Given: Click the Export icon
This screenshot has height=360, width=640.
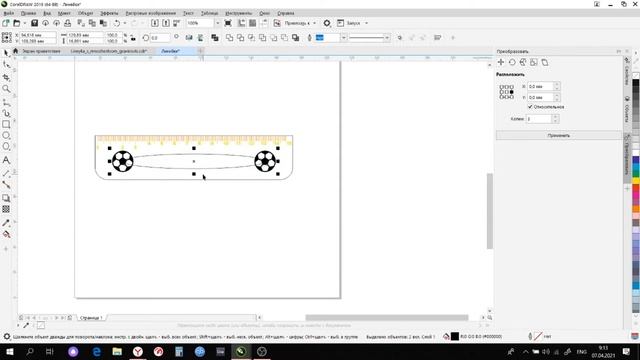Looking at the screenshot, I should click(166, 23).
